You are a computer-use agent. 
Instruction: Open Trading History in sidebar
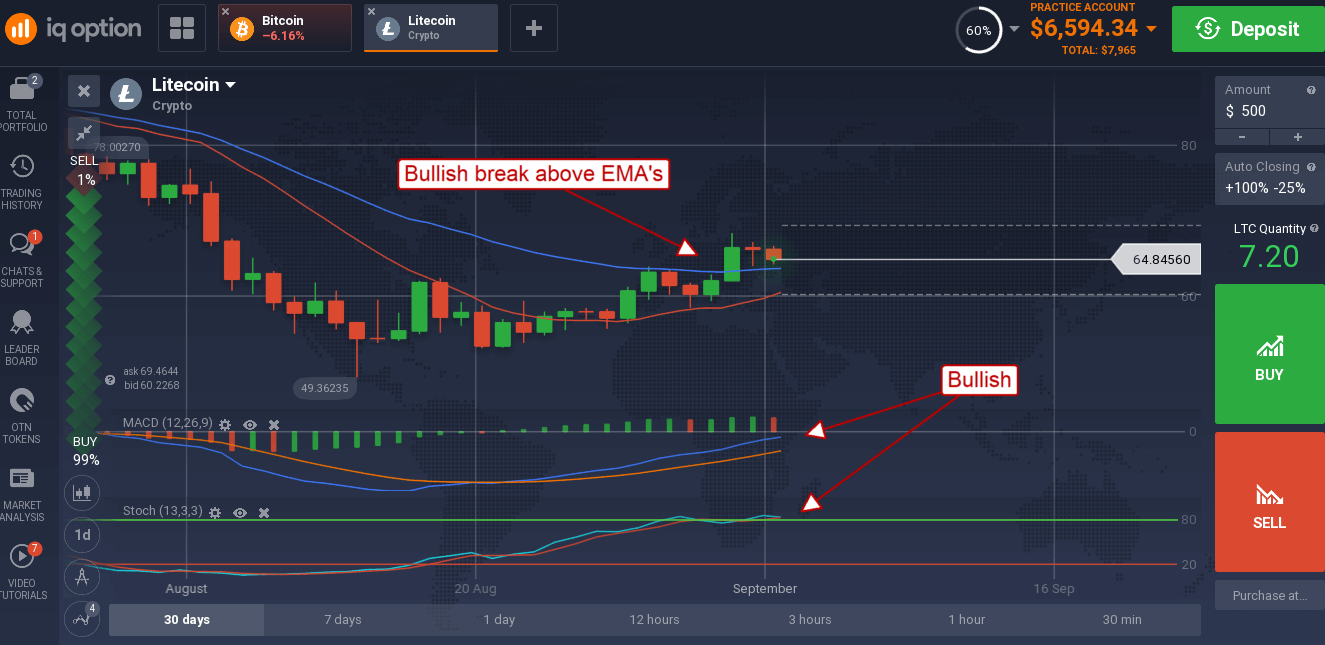pyautogui.click(x=23, y=183)
